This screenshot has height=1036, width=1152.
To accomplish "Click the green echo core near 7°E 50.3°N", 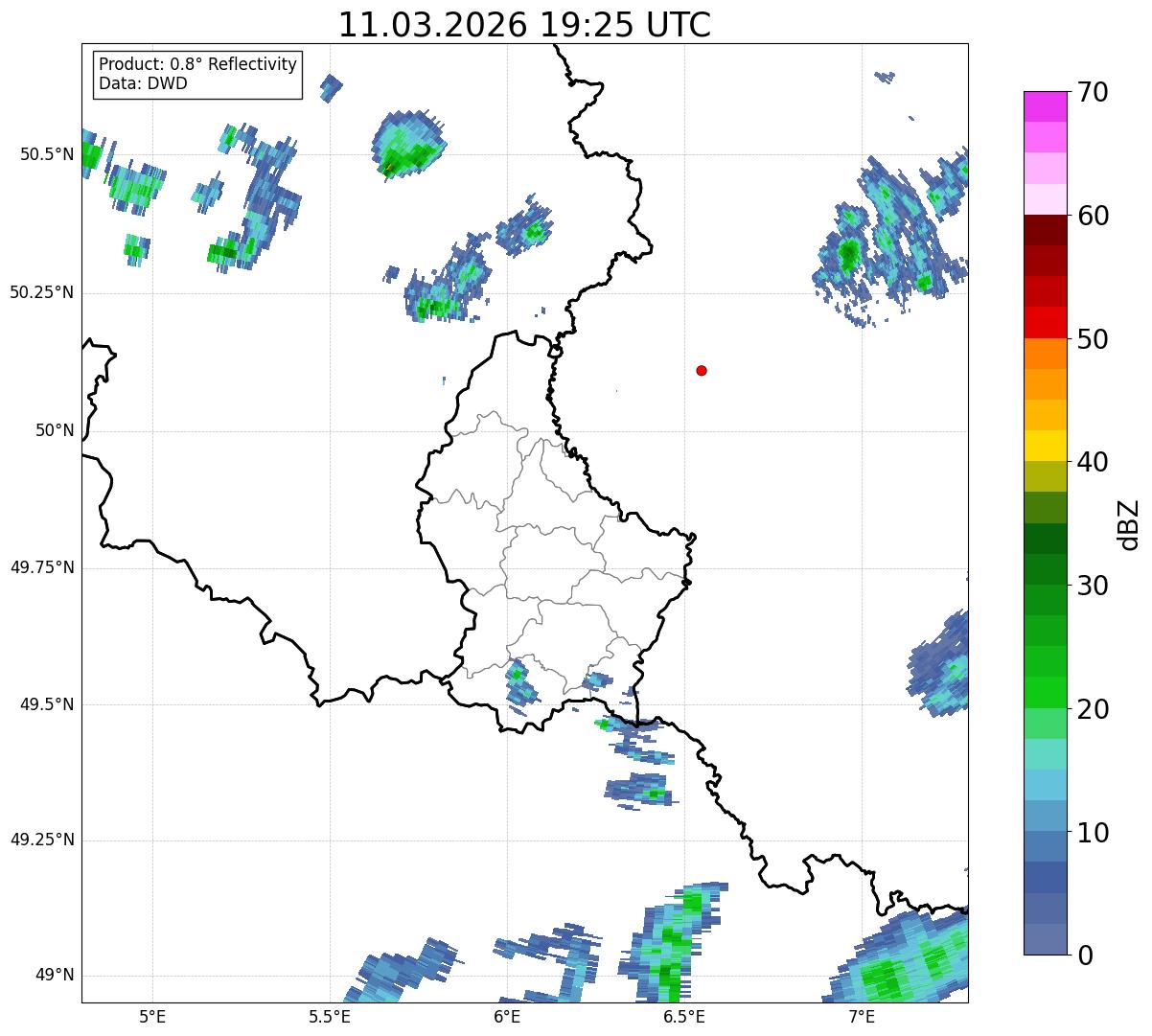I will click(848, 254).
